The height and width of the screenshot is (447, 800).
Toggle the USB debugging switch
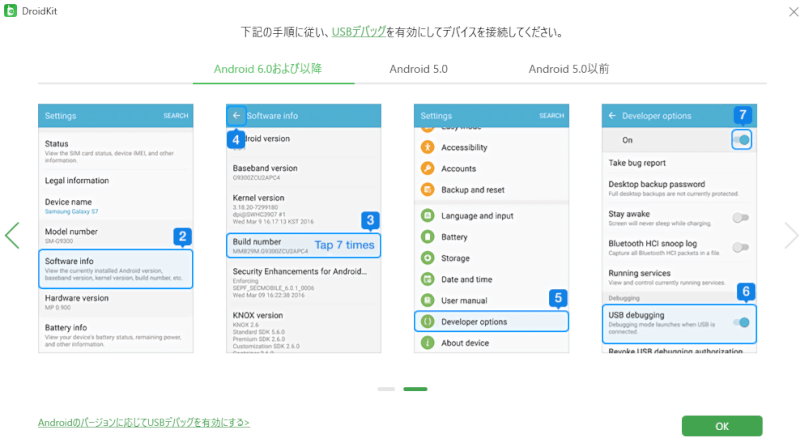(x=741, y=322)
